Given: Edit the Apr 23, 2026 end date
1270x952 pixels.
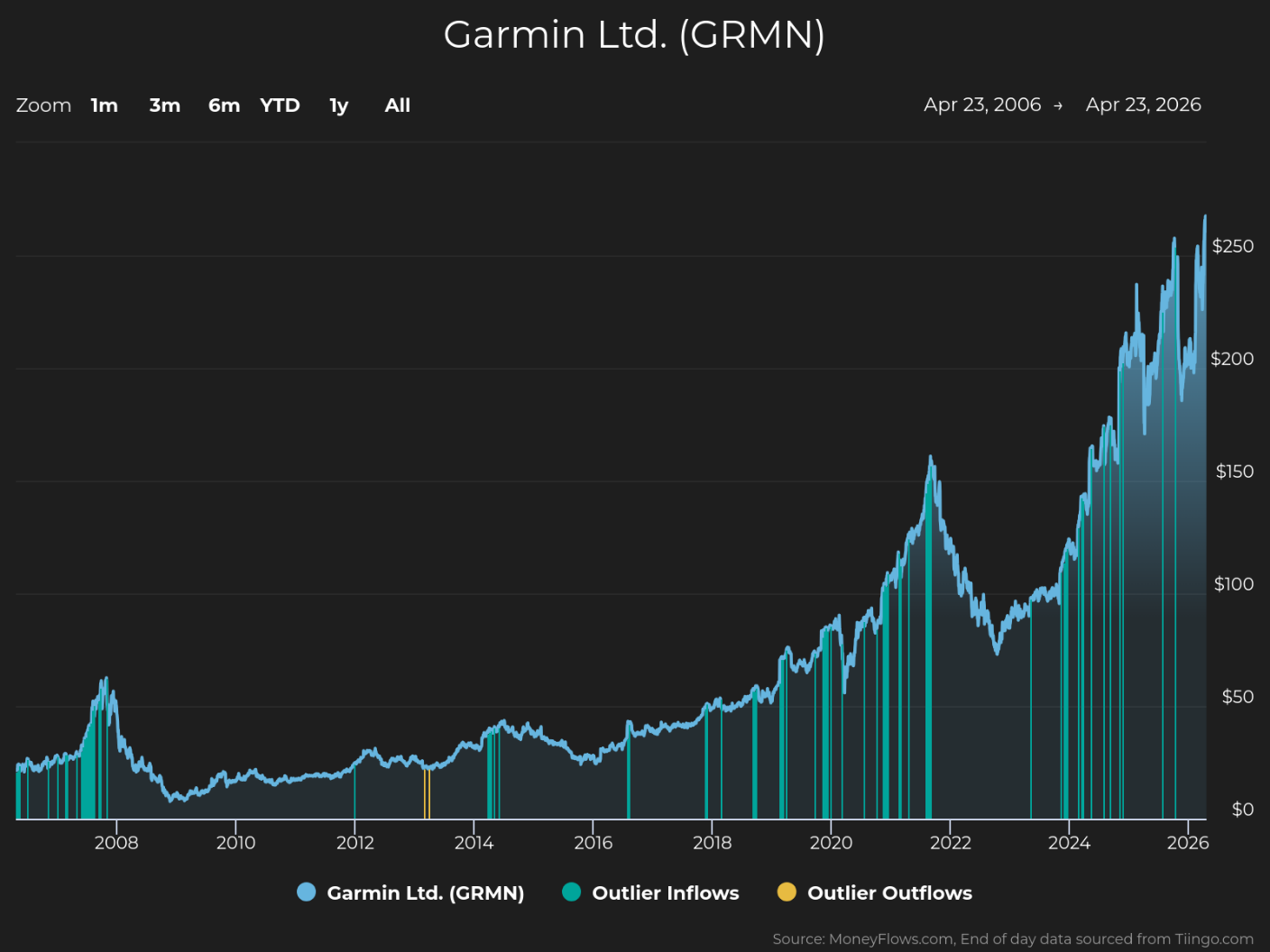Looking at the screenshot, I should point(1144,105).
